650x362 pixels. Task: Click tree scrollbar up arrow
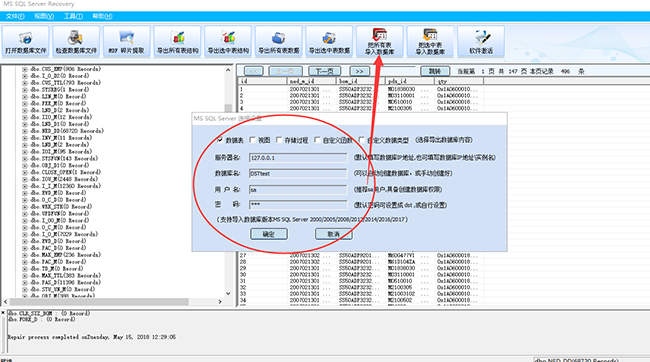coord(228,70)
